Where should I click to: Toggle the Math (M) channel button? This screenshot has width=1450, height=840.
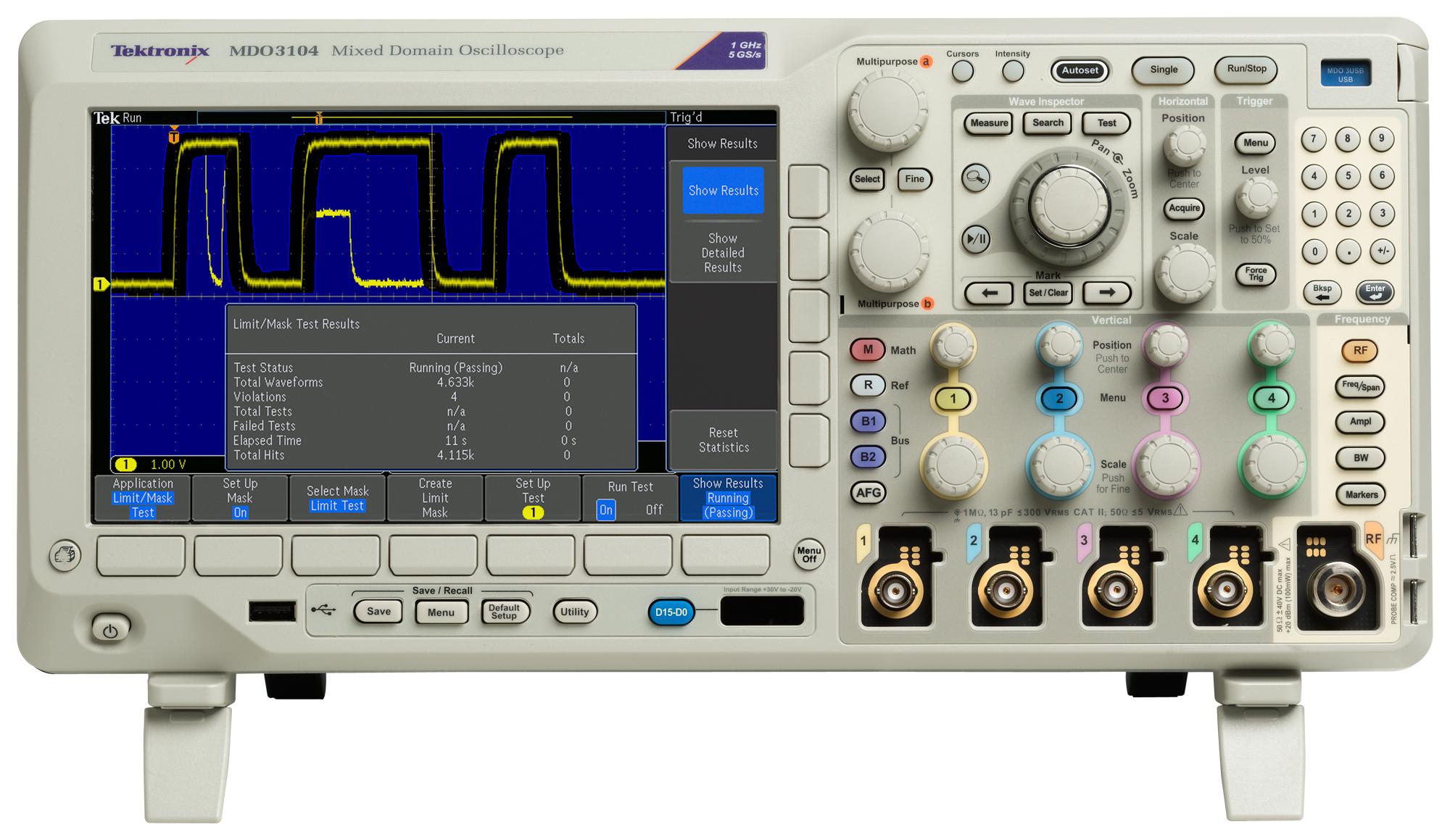pos(868,350)
